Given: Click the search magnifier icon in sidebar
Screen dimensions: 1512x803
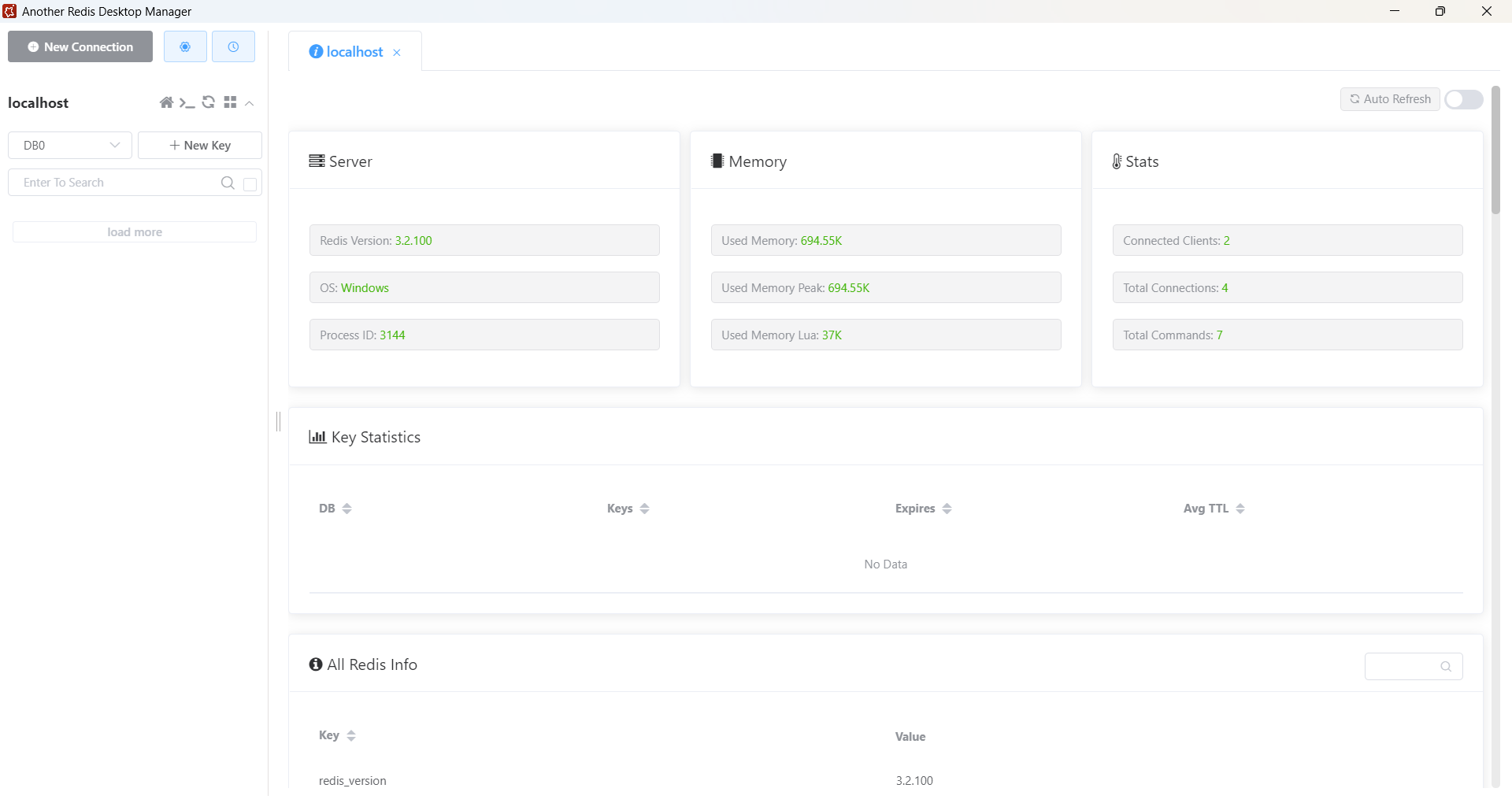Looking at the screenshot, I should pos(228,183).
